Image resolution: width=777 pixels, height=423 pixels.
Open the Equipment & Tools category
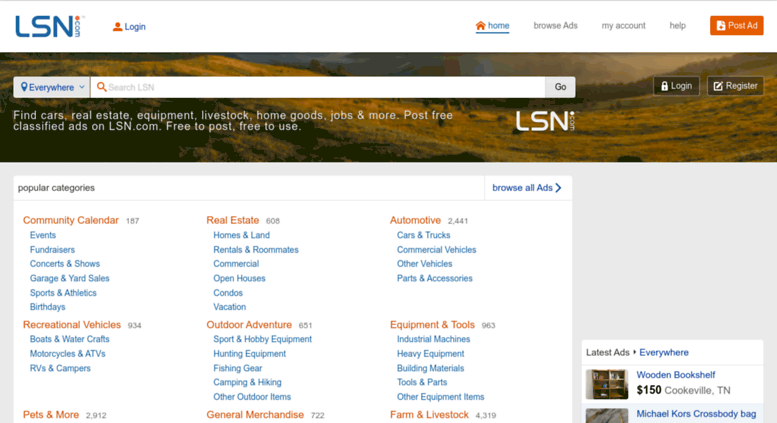pos(432,325)
